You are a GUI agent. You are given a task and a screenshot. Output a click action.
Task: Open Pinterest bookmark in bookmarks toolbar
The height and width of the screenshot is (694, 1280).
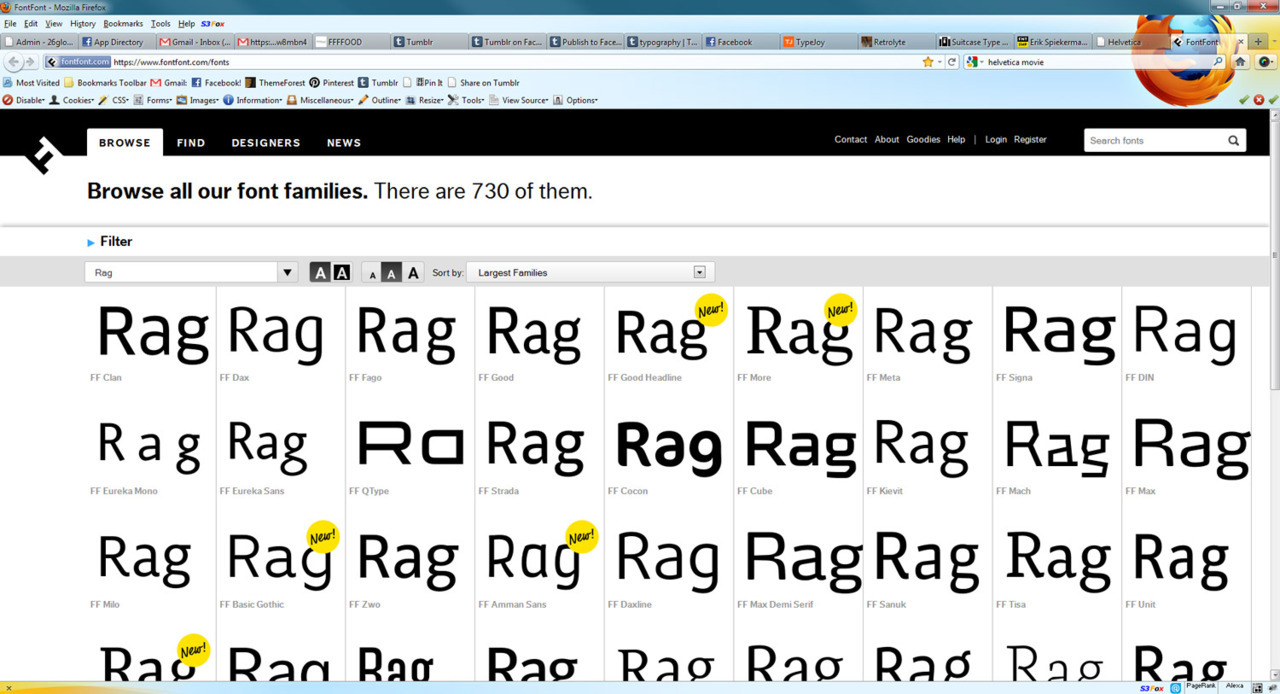point(331,83)
